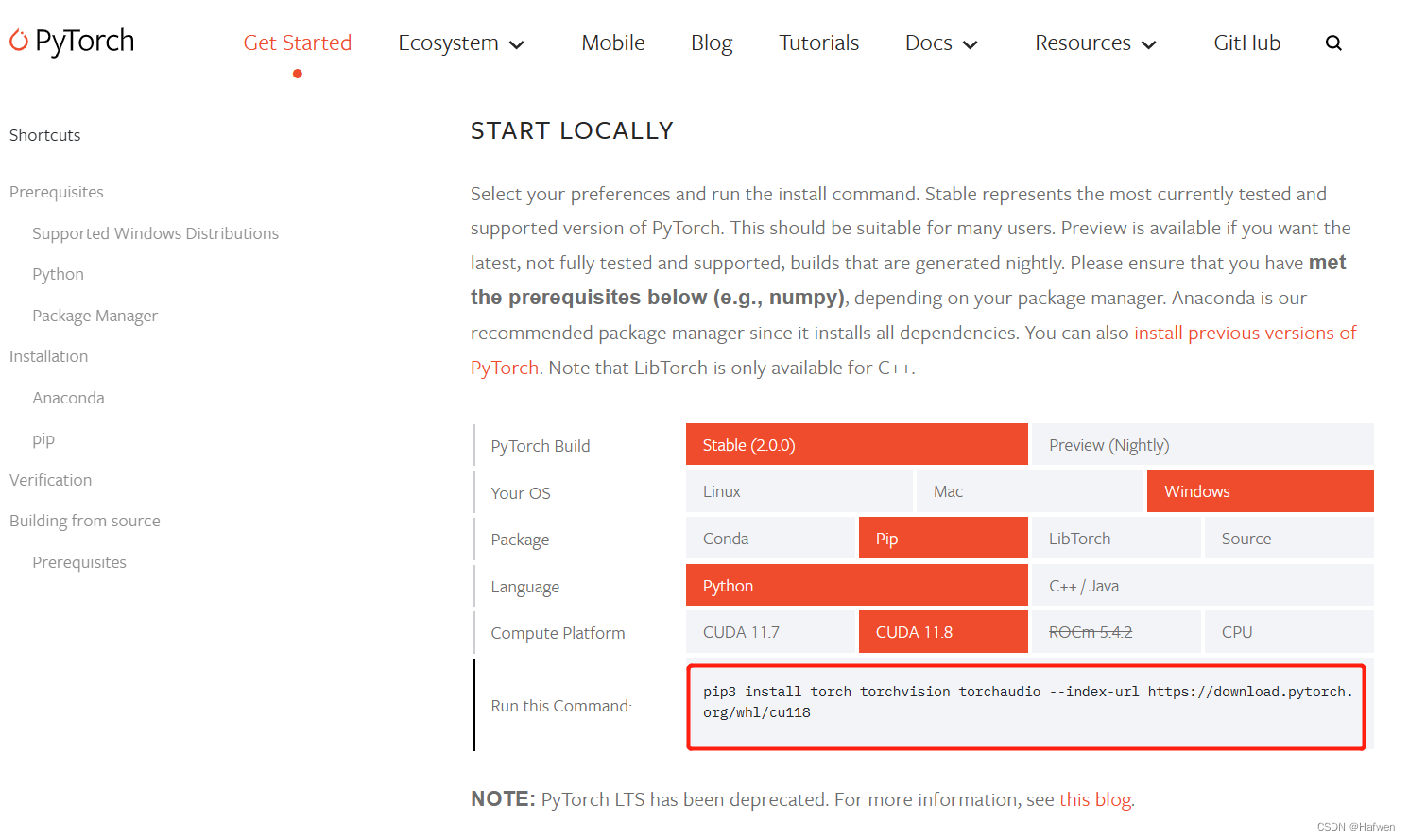Jump to the Python shortcut

coord(59,274)
